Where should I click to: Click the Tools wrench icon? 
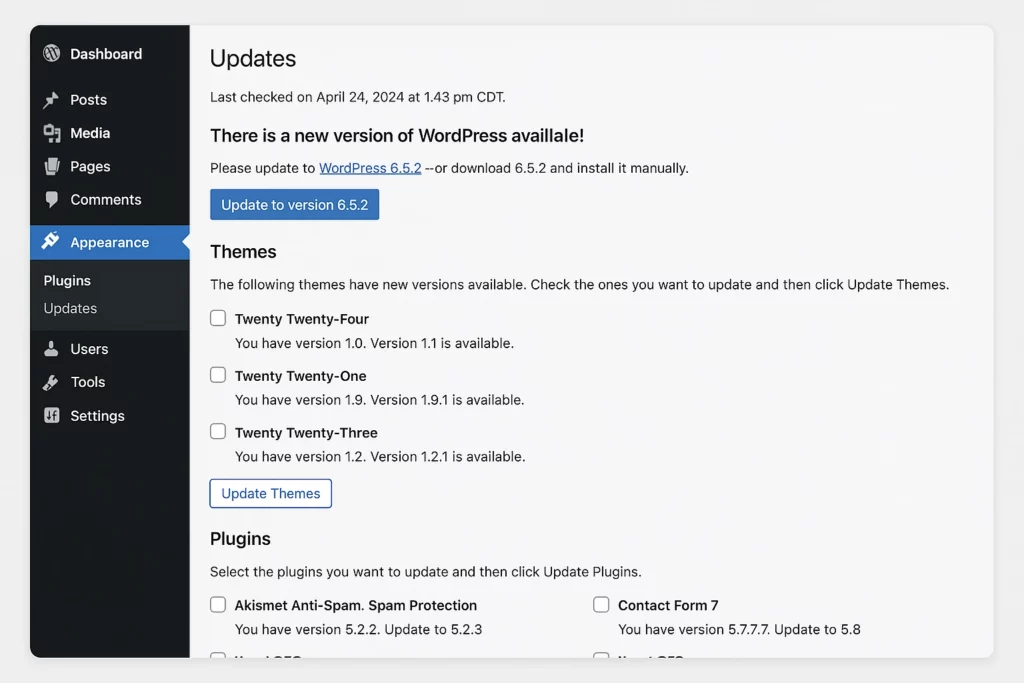[x=52, y=382]
